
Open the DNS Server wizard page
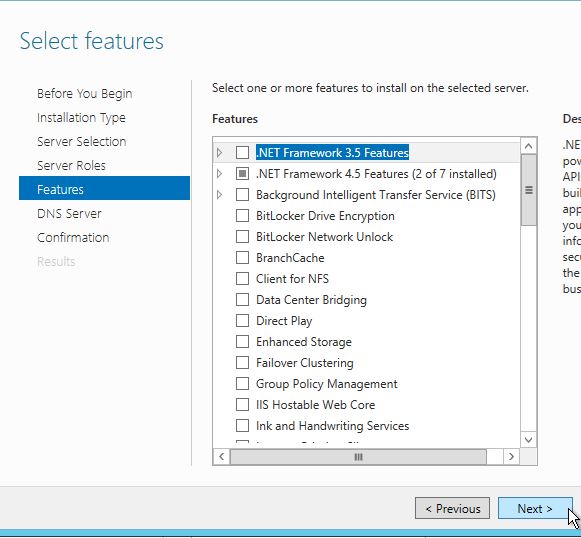click(x=69, y=213)
